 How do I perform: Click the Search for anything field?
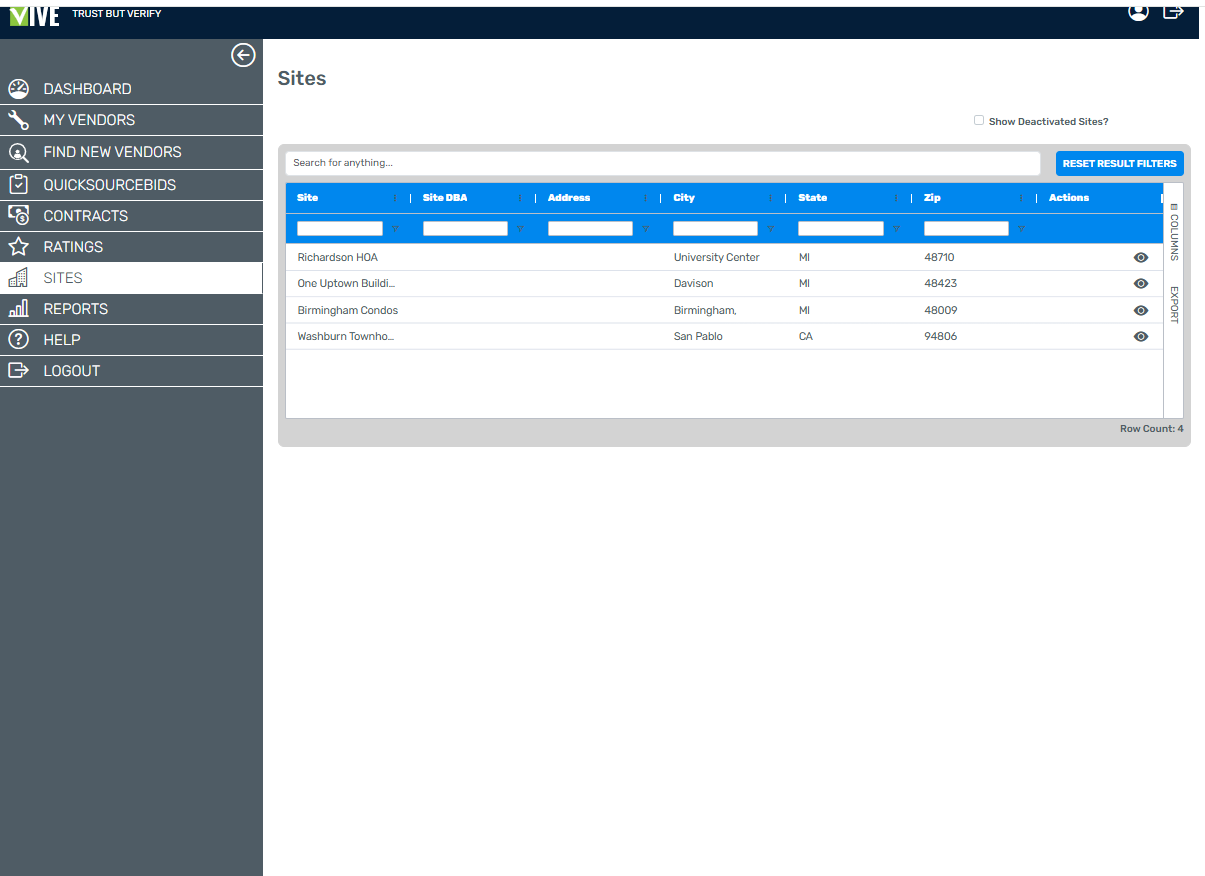662,163
